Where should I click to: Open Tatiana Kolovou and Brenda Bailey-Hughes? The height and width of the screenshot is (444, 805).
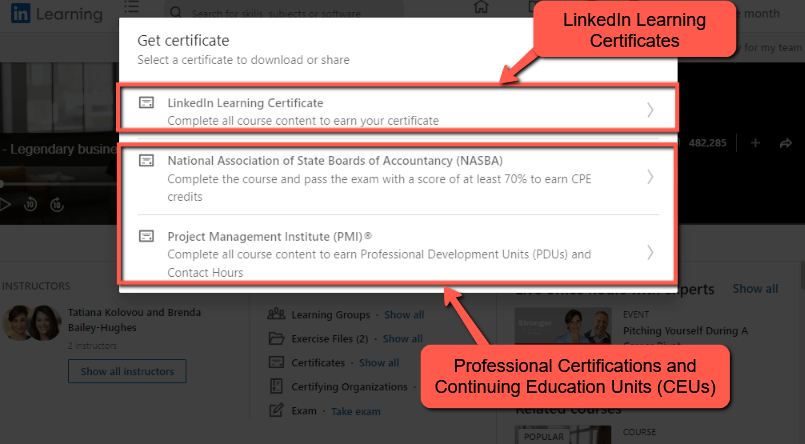(x=134, y=320)
